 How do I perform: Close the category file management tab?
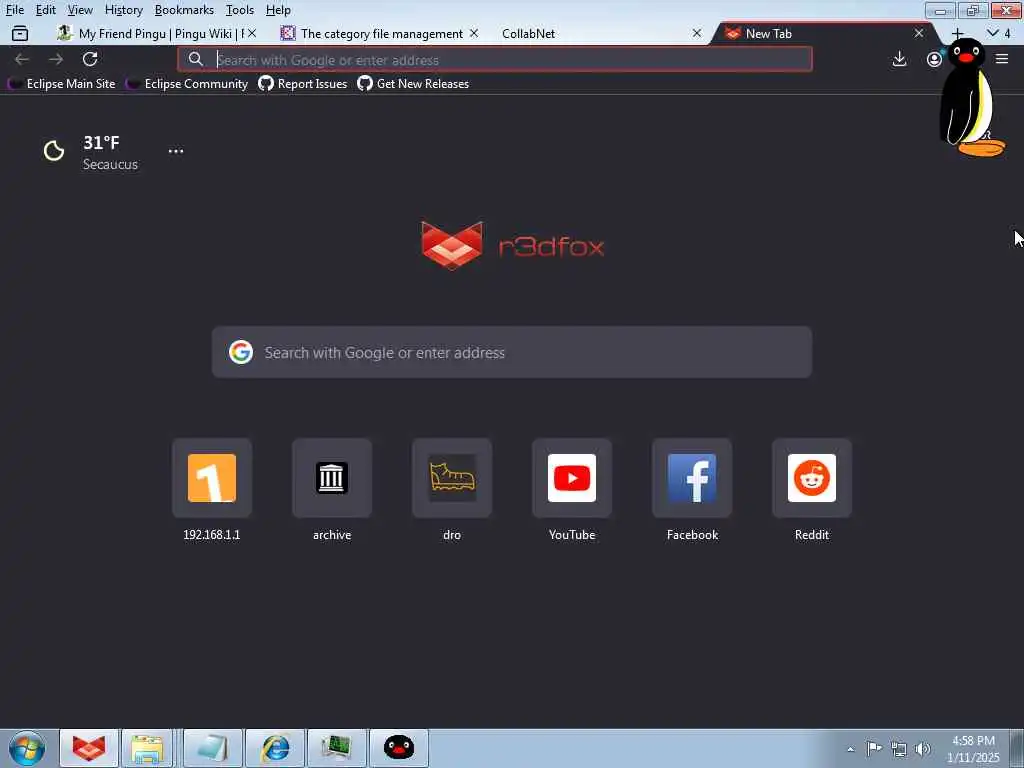[474, 33]
